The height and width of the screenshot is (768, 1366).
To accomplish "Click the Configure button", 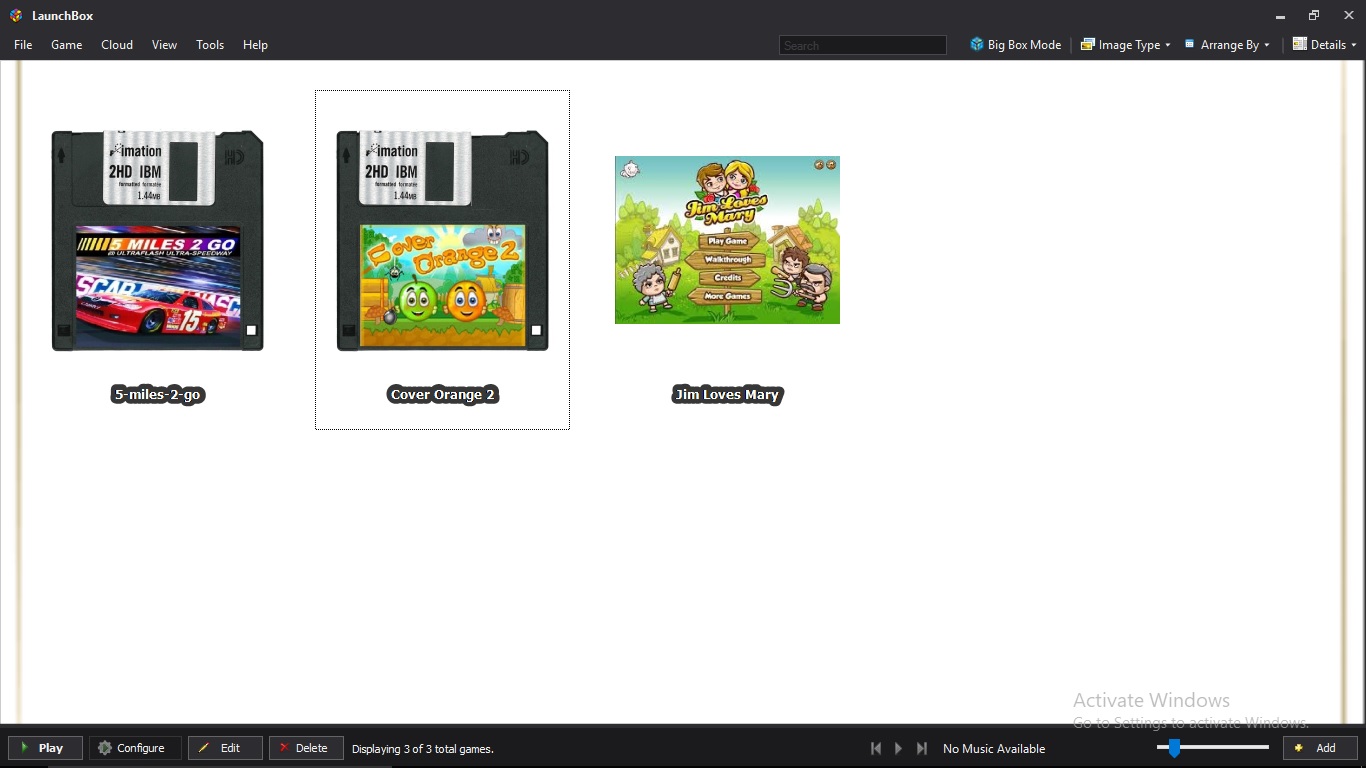I will click(x=135, y=748).
